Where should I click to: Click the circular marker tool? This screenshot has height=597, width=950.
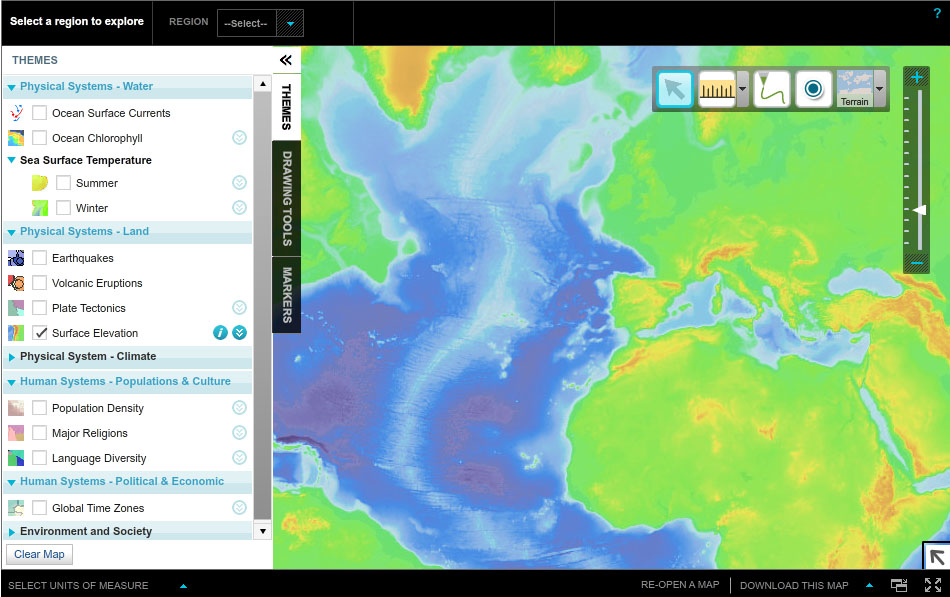pyautogui.click(x=813, y=89)
